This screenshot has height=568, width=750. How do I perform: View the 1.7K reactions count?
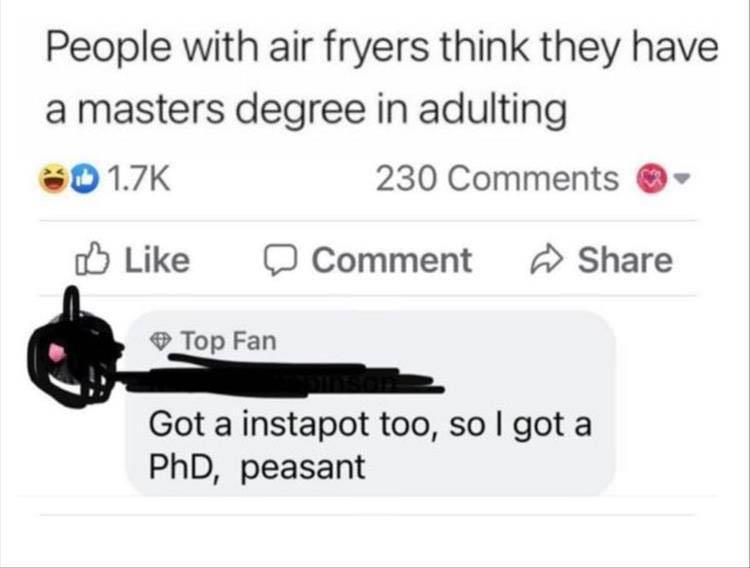pyautogui.click(x=139, y=179)
